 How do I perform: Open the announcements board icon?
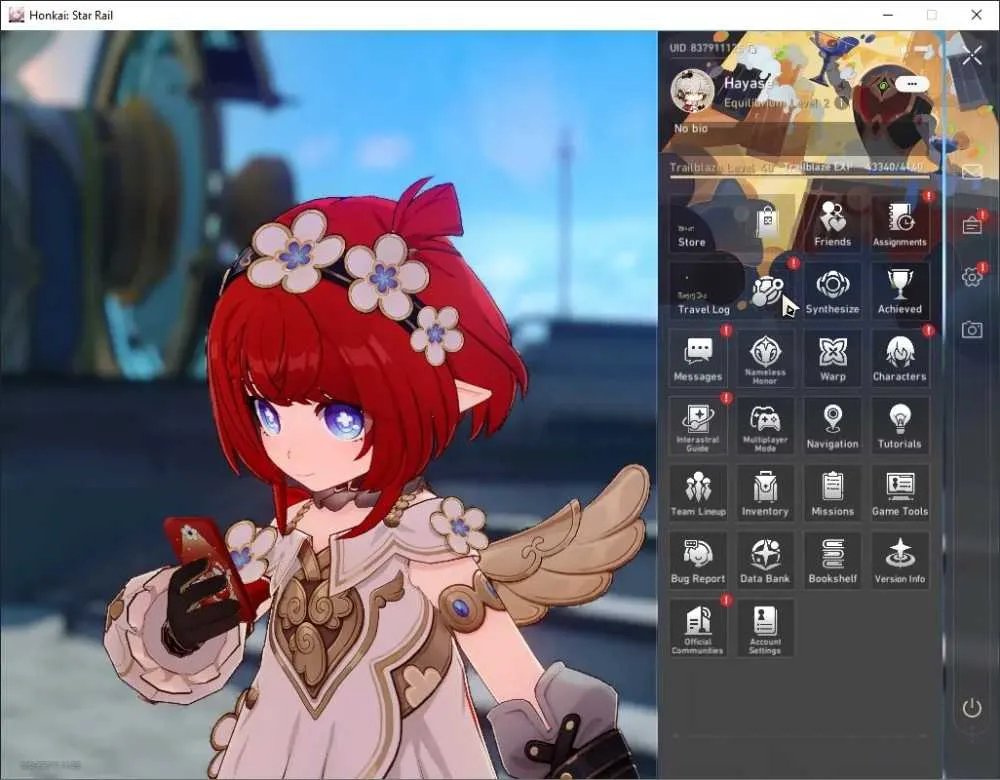click(972, 224)
